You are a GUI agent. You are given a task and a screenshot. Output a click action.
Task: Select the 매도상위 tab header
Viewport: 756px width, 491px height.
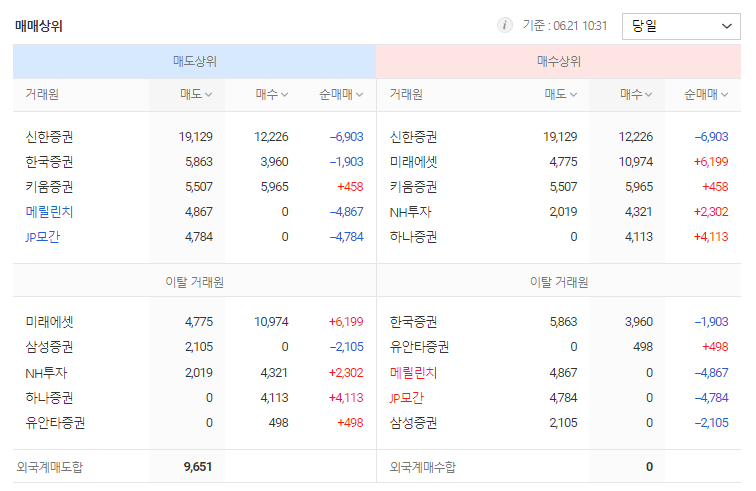pyautogui.click(x=194, y=61)
